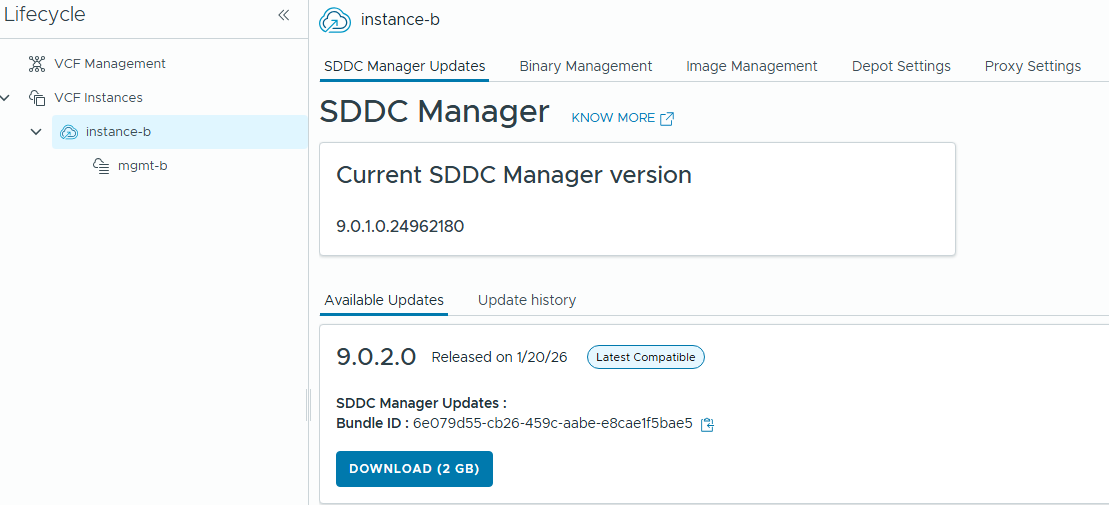
Task: Download the 9.0.2.0 update bundle
Action: tap(414, 469)
